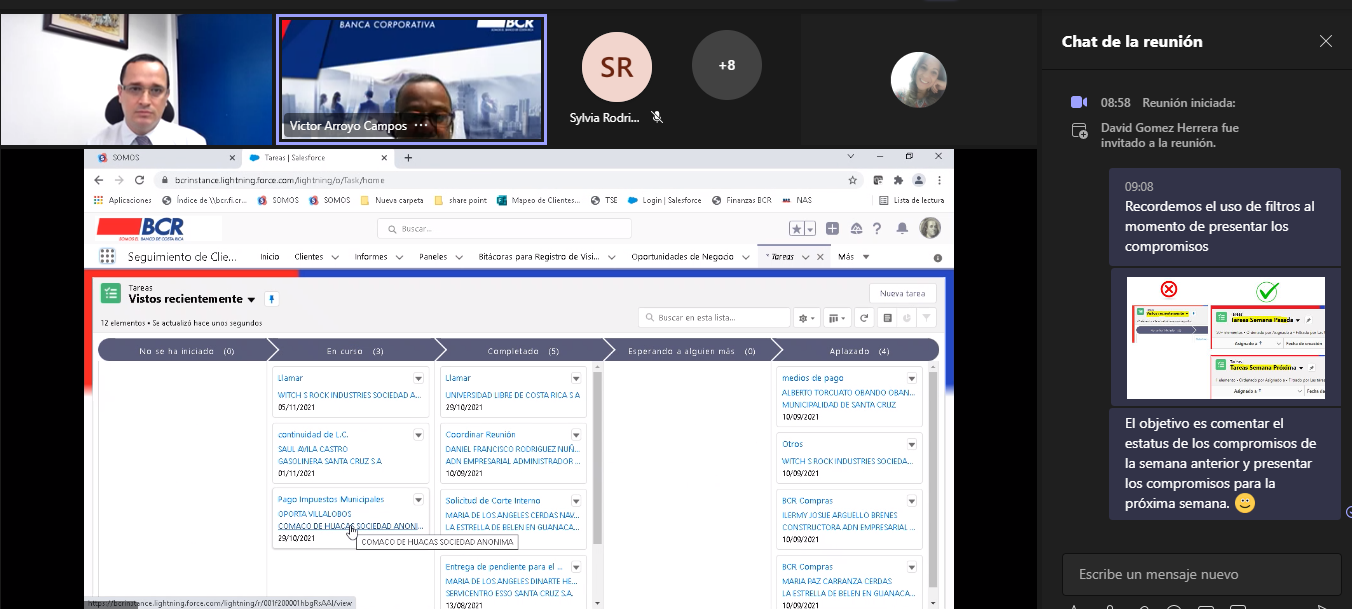This screenshot has width=1352, height=609.
Task: Open the notifications bell
Action: click(902, 228)
